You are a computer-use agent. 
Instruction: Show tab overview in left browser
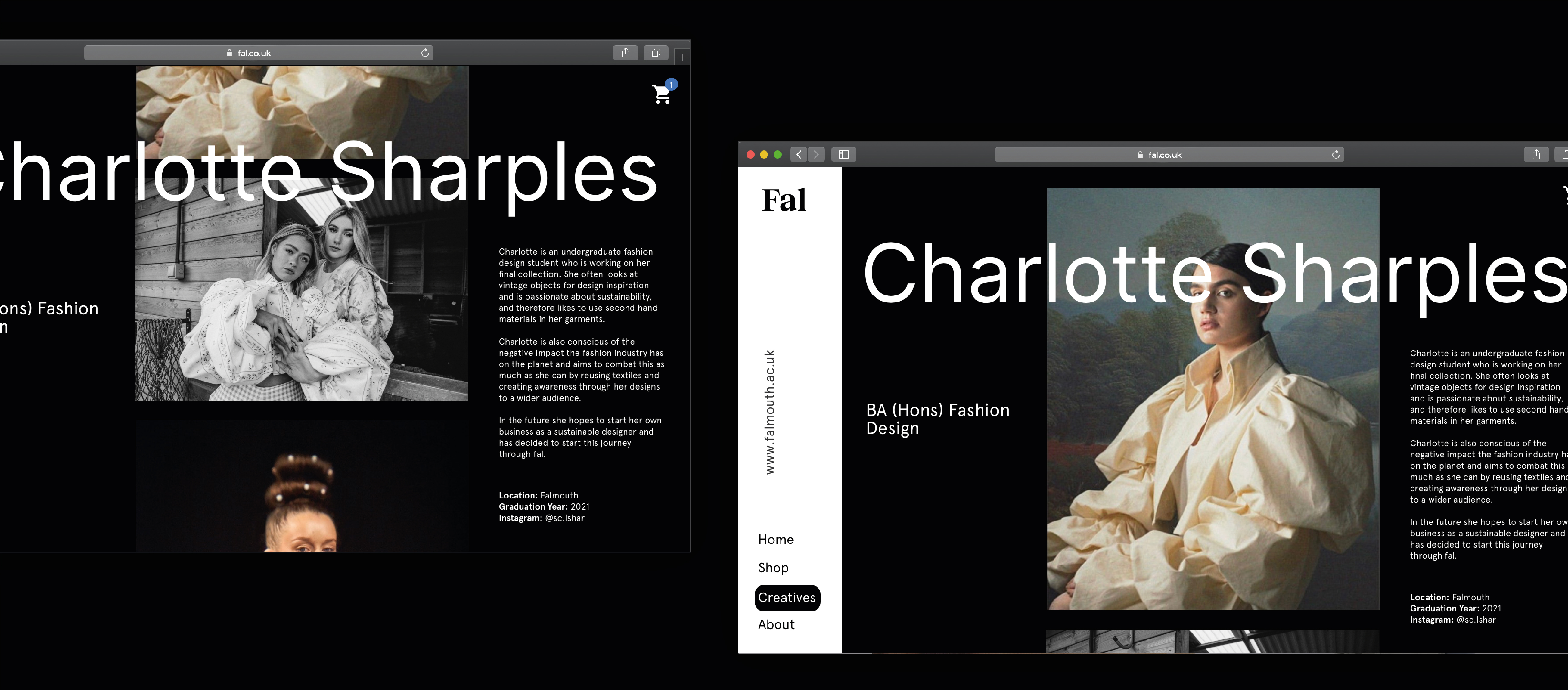point(656,53)
